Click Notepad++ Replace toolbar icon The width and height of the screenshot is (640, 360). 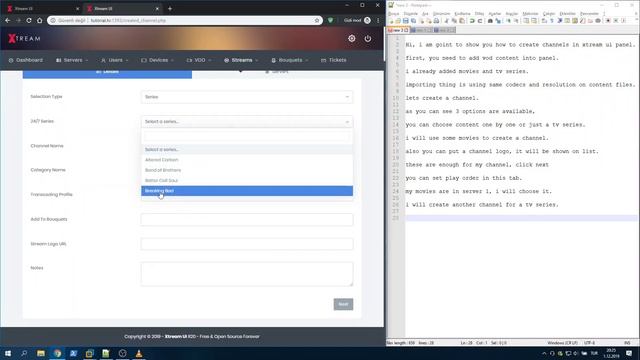coord(498,21)
